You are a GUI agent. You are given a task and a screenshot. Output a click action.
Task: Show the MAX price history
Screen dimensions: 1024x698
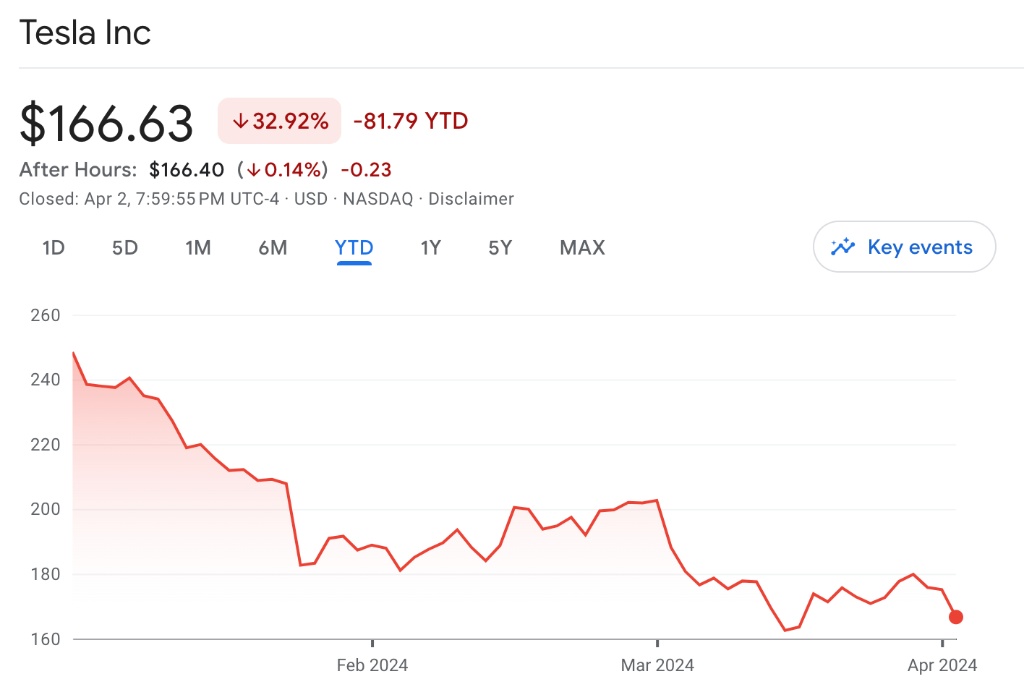click(582, 247)
